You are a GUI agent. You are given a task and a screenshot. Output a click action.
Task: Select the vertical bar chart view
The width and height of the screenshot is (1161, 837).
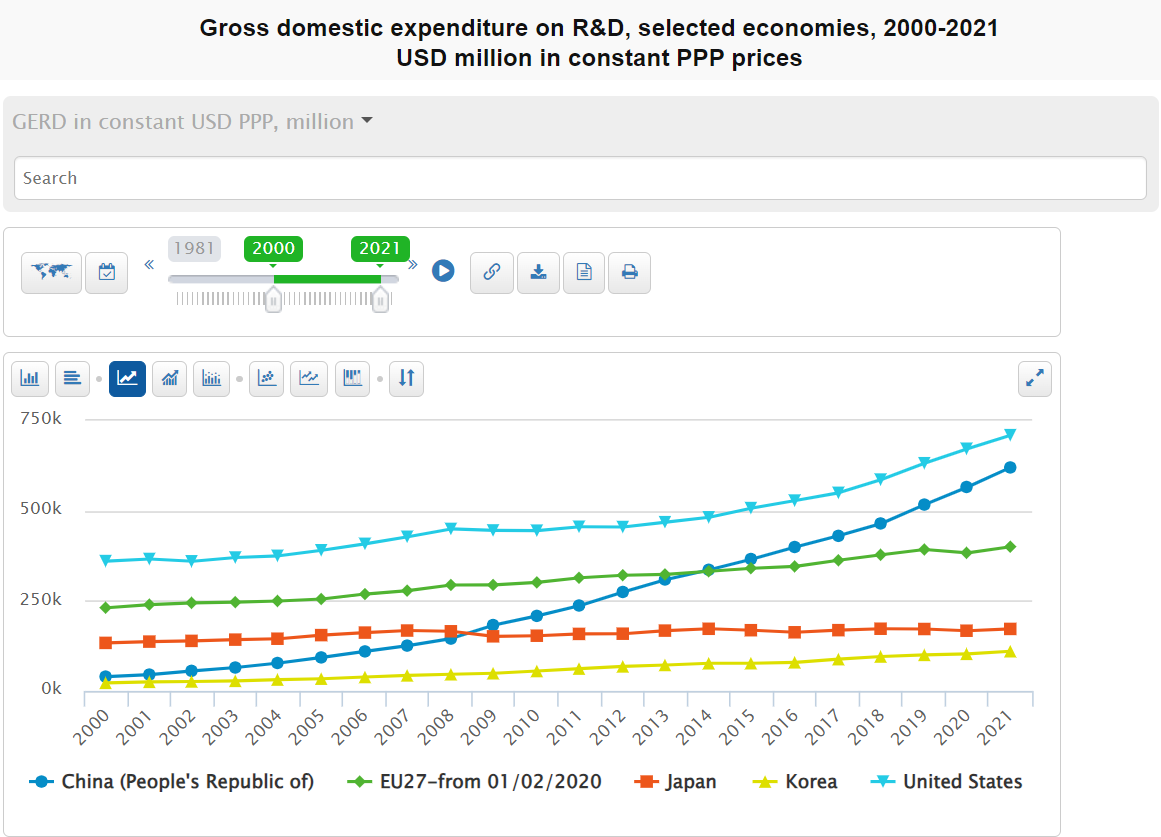(x=29, y=378)
